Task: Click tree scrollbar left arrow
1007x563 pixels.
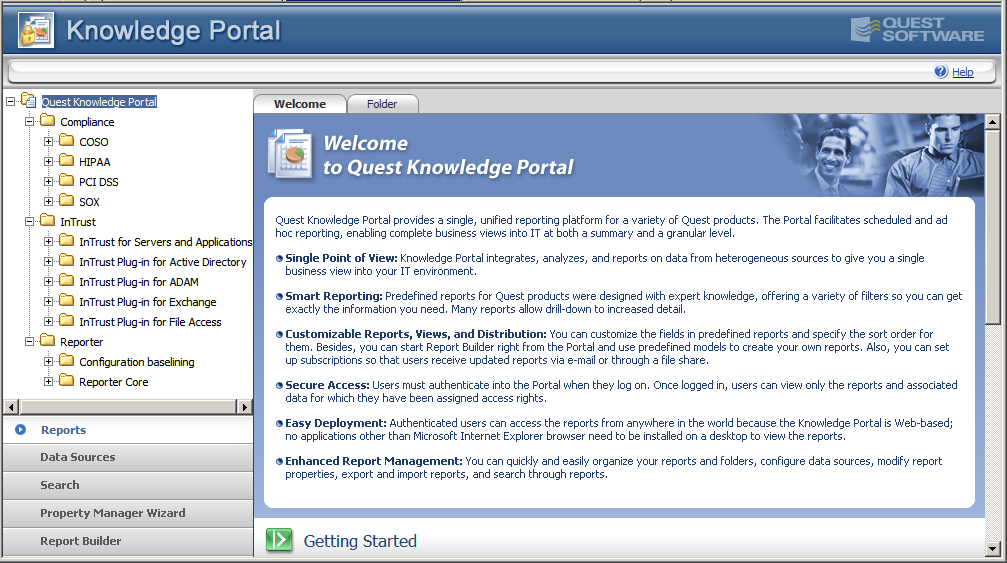Action: pyautogui.click(x=11, y=406)
